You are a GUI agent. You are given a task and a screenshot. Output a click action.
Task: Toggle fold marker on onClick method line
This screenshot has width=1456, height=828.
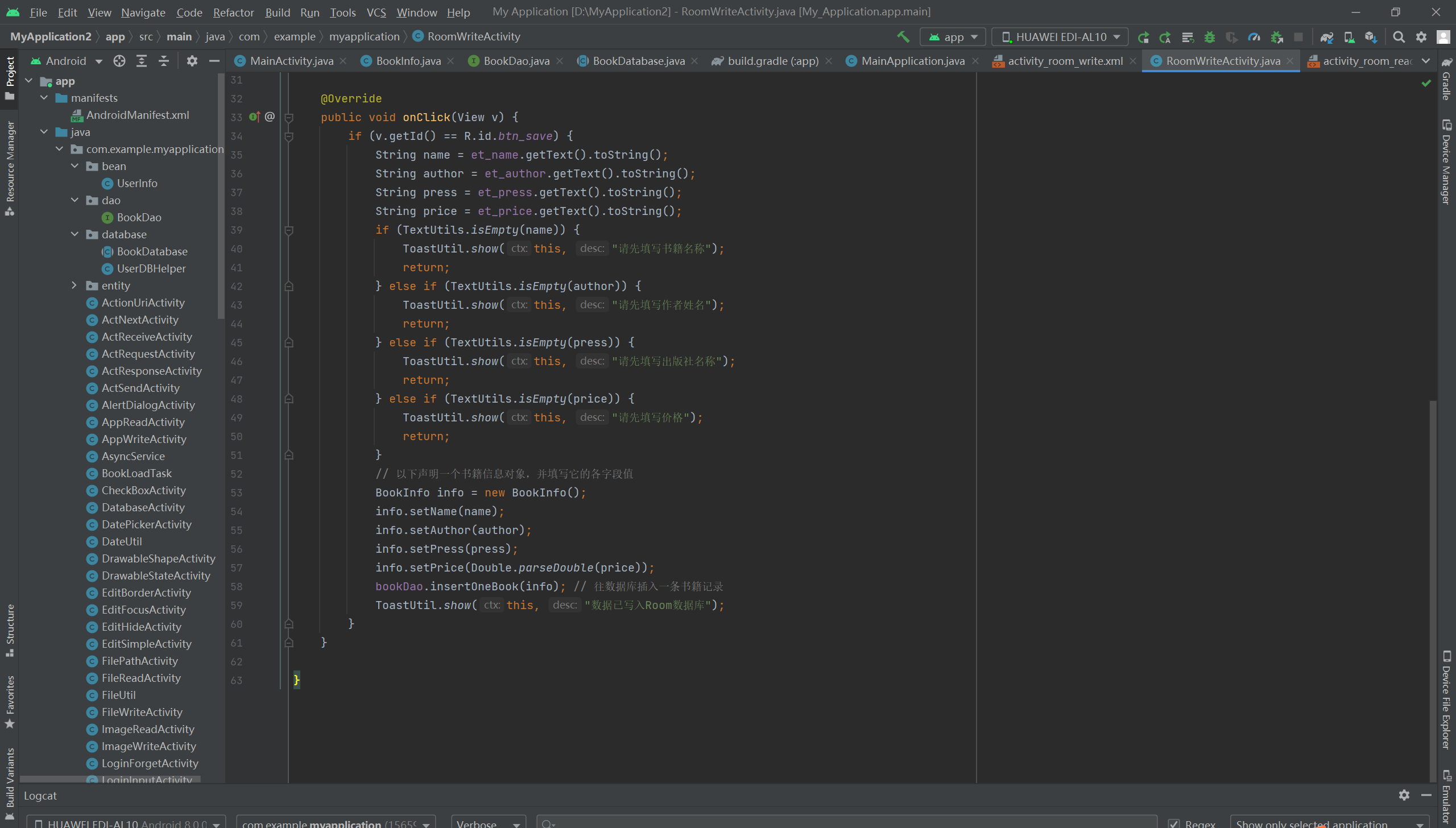coord(289,118)
